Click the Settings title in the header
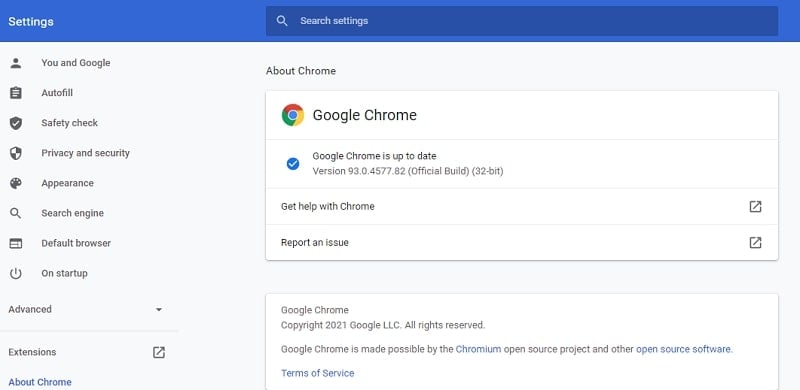The width and height of the screenshot is (800, 390). tap(31, 22)
